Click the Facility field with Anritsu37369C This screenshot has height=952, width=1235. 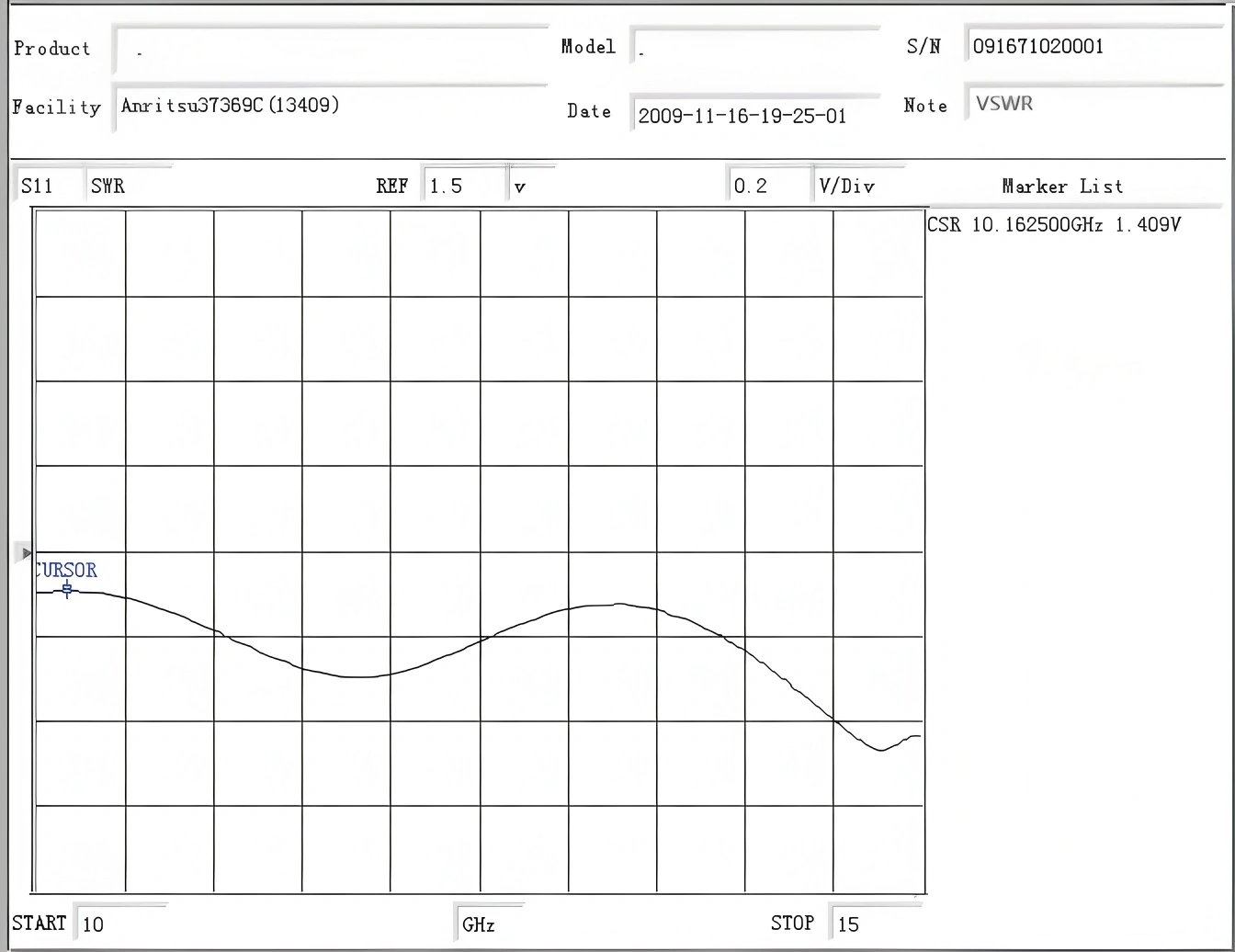pos(331,107)
